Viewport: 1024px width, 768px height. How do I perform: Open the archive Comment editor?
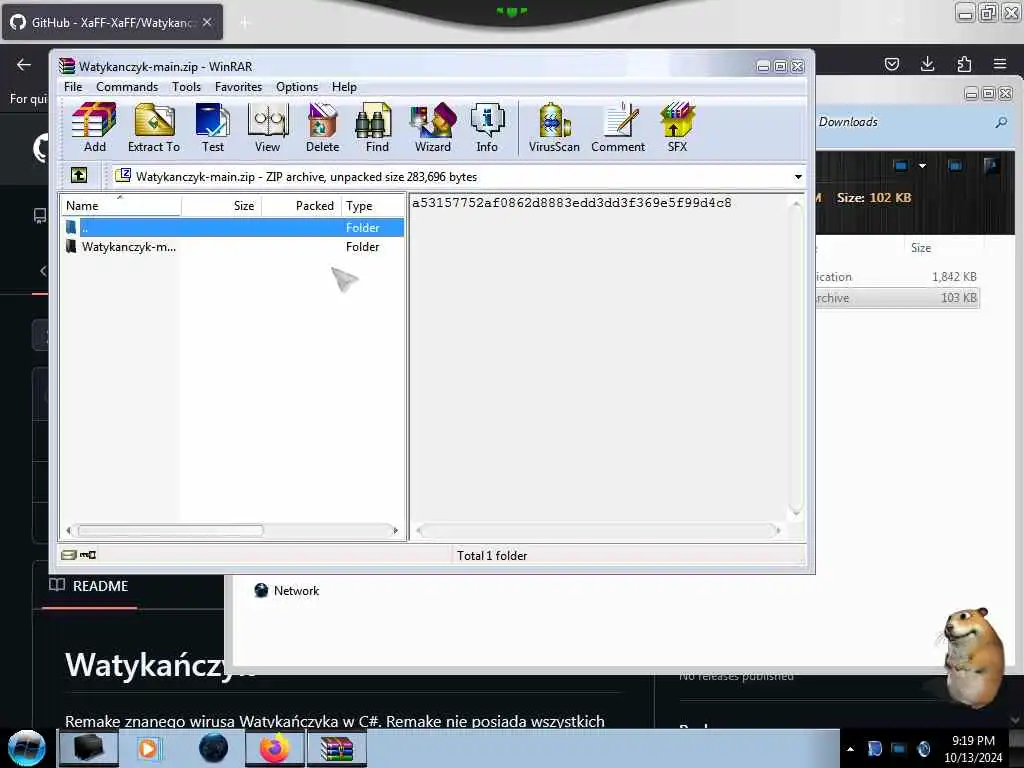click(x=618, y=128)
